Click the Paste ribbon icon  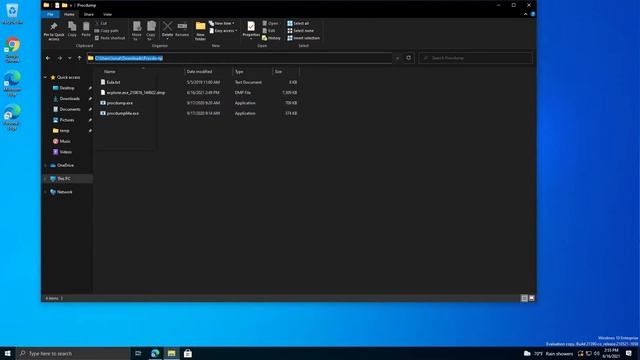coord(86,27)
